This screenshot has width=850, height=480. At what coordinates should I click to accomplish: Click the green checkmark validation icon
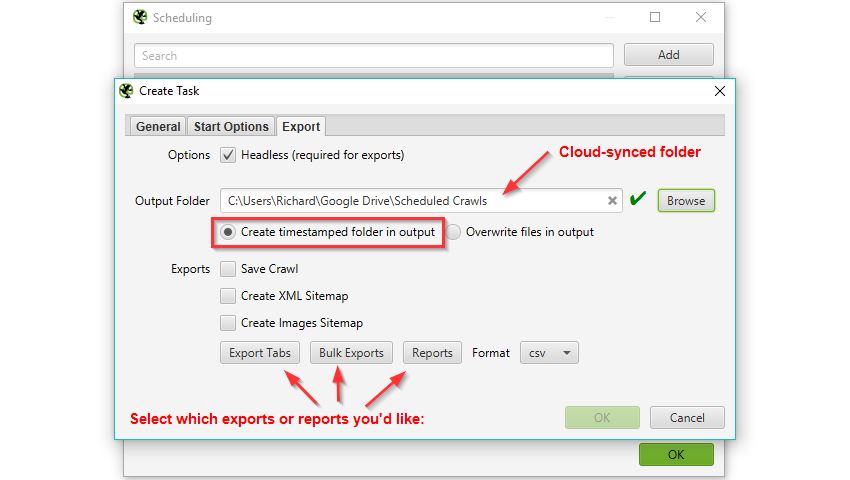637,200
